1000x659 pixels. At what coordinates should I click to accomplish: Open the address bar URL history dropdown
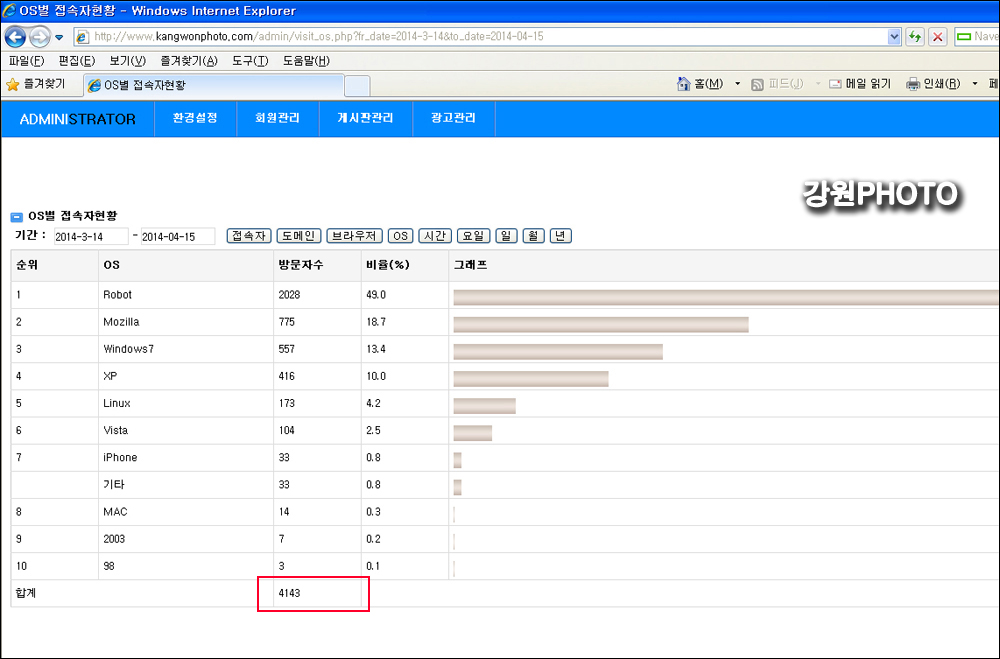894,36
